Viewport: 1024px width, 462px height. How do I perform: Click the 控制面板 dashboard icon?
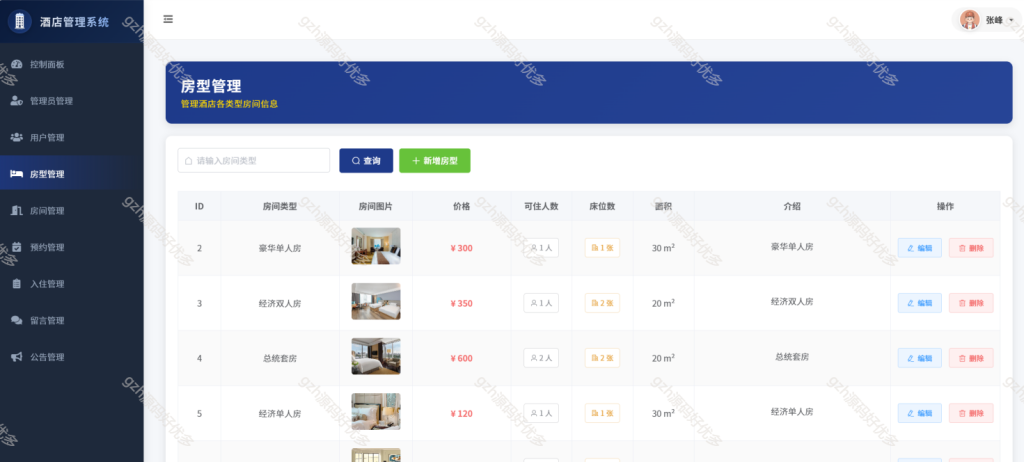point(17,64)
